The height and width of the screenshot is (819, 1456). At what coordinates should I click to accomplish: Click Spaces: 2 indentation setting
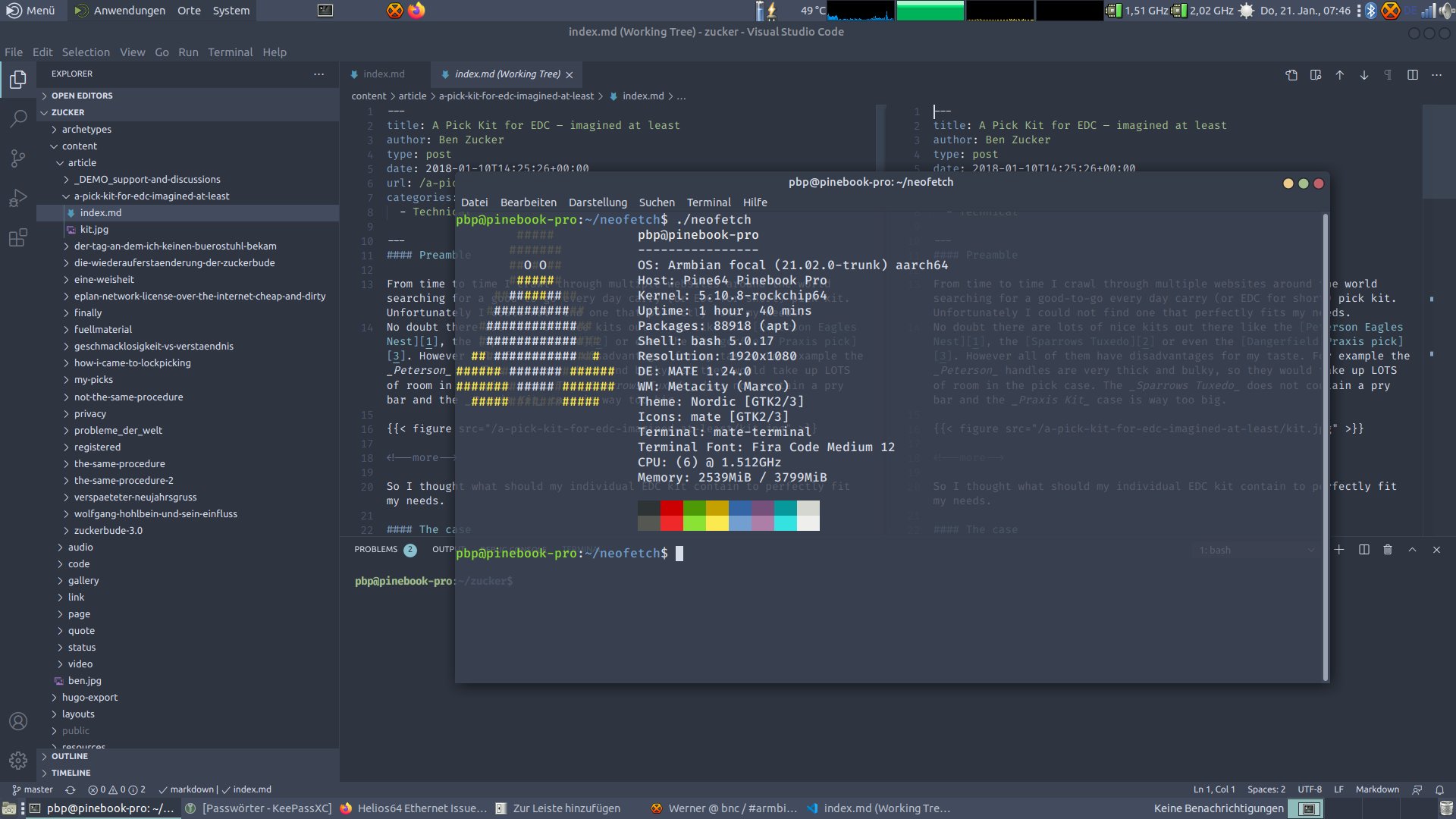pos(1266,789)
